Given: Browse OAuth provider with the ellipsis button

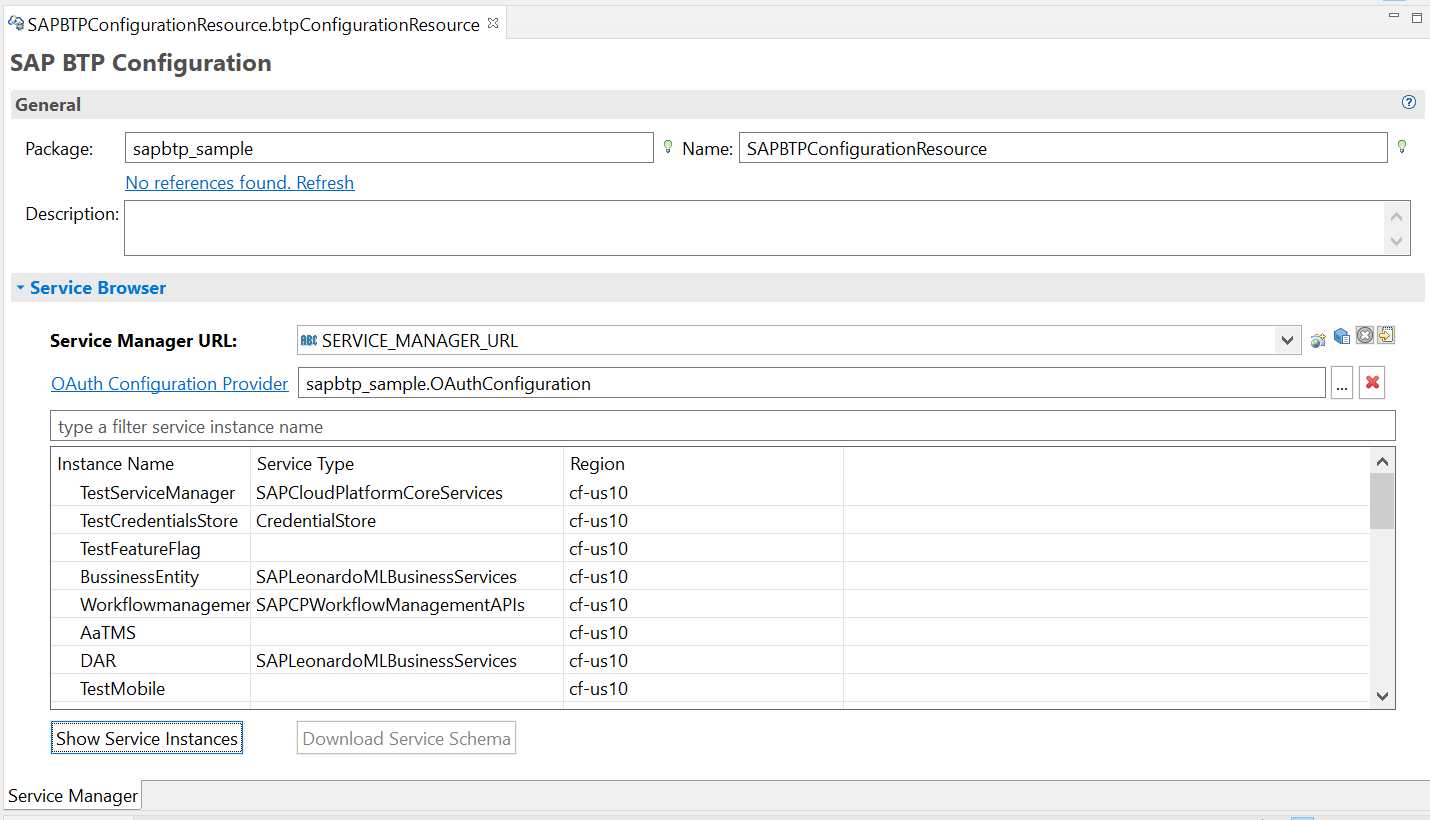Looking at the screenshot, I should tap(1341, 384).
